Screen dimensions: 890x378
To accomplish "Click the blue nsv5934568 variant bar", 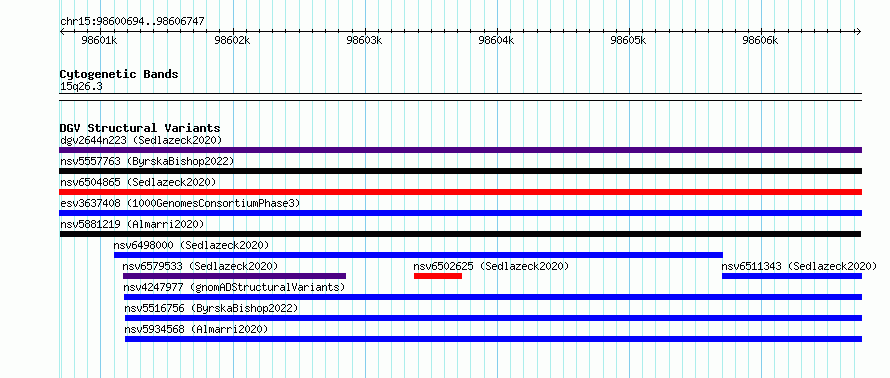I will [493, 339].
